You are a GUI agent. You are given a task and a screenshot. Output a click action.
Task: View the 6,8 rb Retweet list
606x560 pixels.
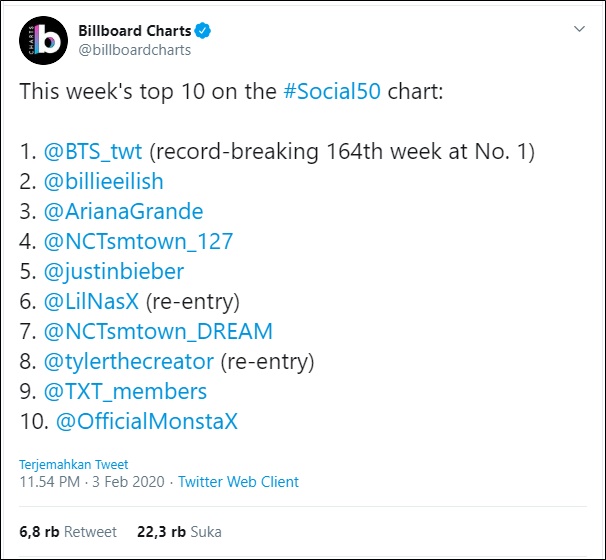68,532
